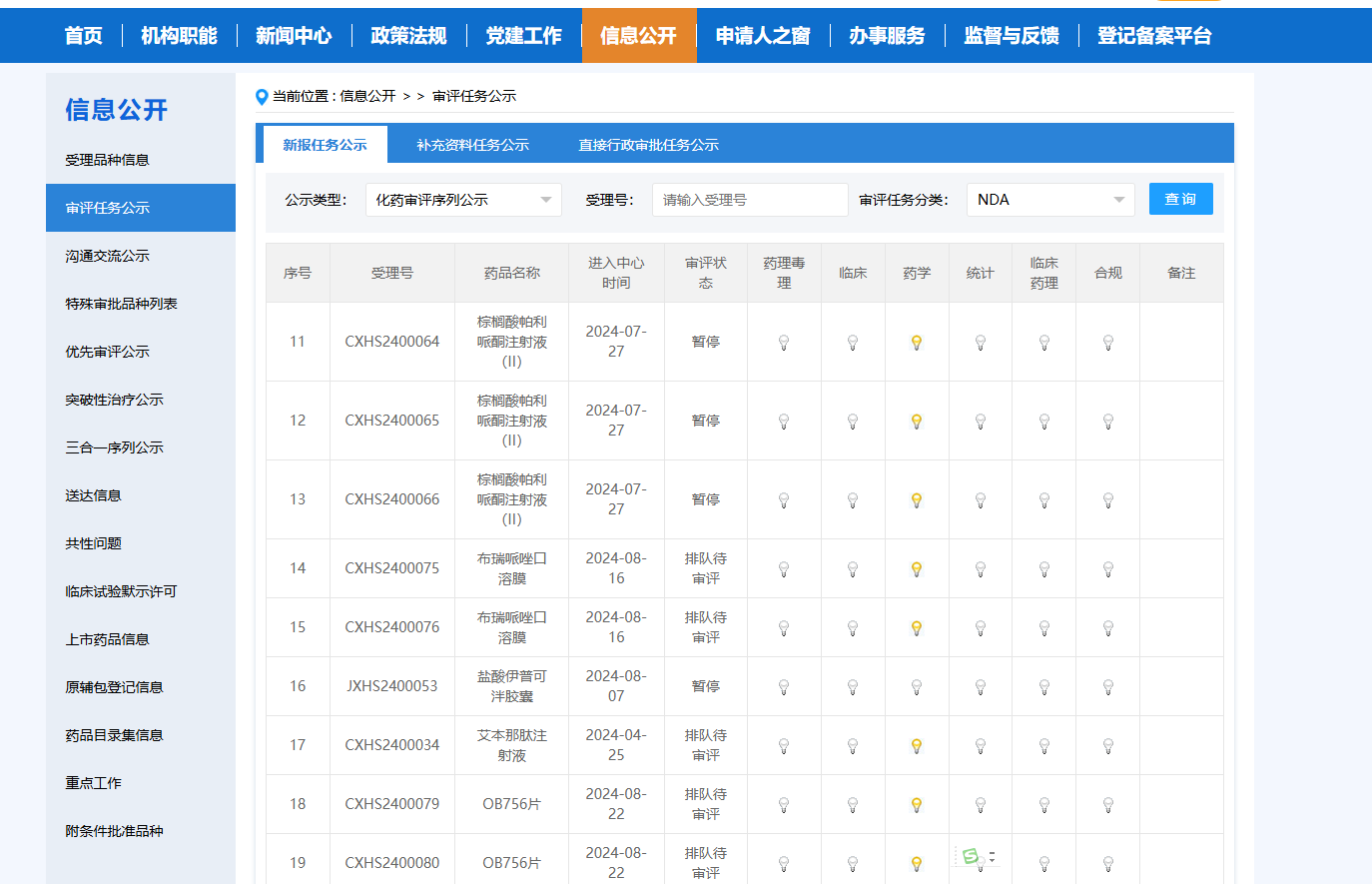The height and width of the screenshot is (884, 1372).
Task: Click the green S input method icon
Action: pyautogui.click(x=971, y=856)
